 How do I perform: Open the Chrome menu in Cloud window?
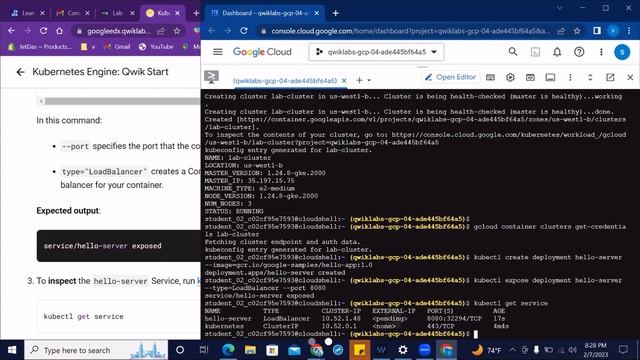click(x=629, y=31)
